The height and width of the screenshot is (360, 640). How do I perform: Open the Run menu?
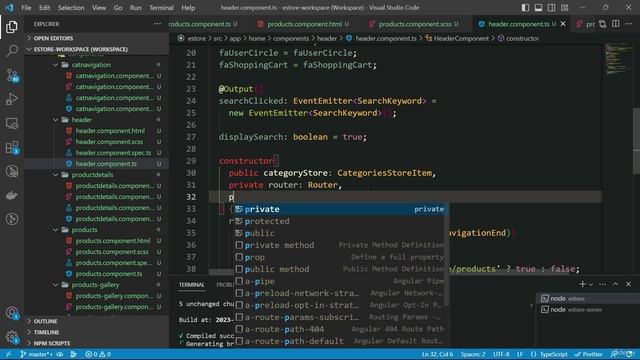pos(136,8)
